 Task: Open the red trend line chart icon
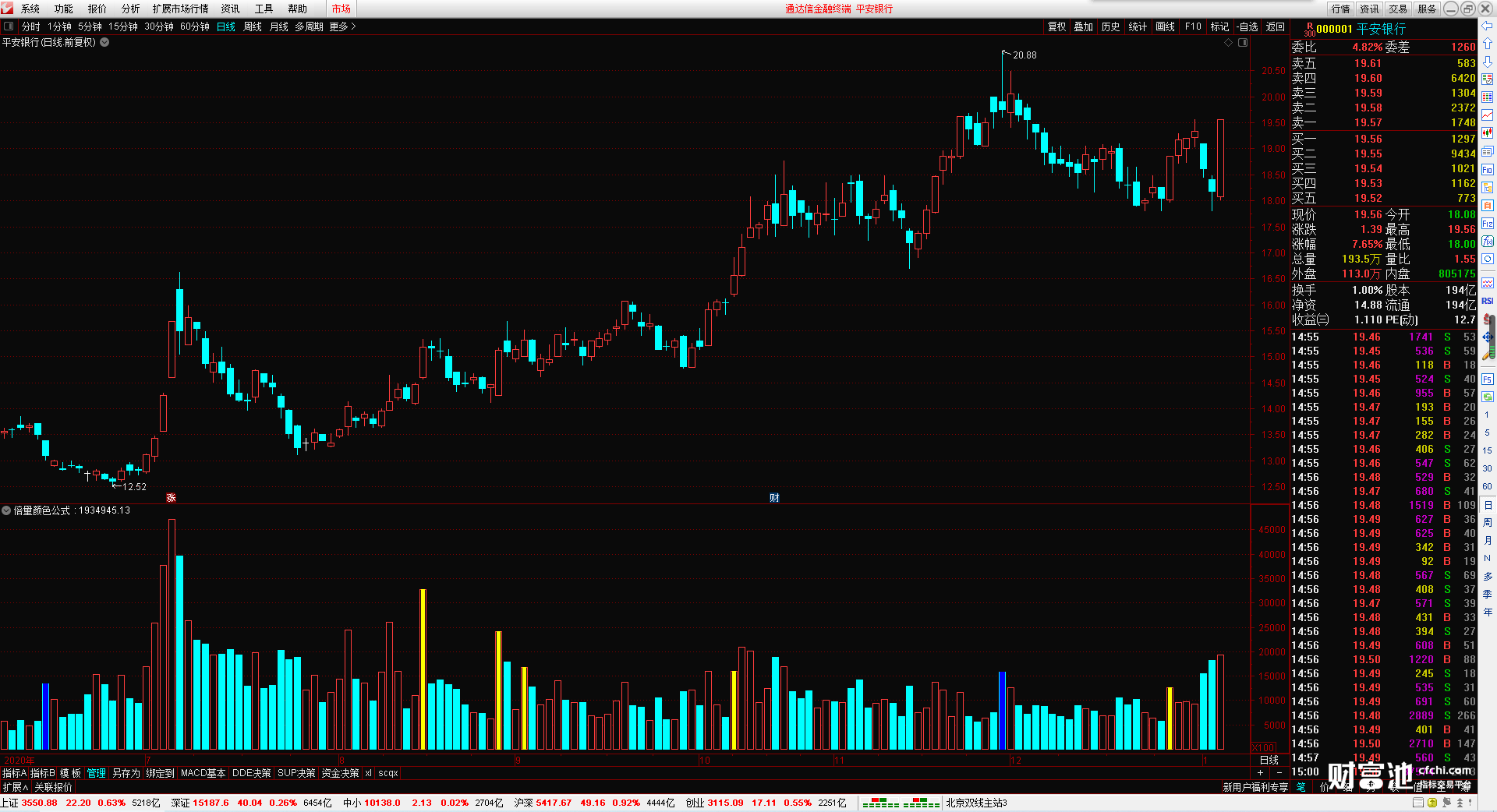point(1488,115)
